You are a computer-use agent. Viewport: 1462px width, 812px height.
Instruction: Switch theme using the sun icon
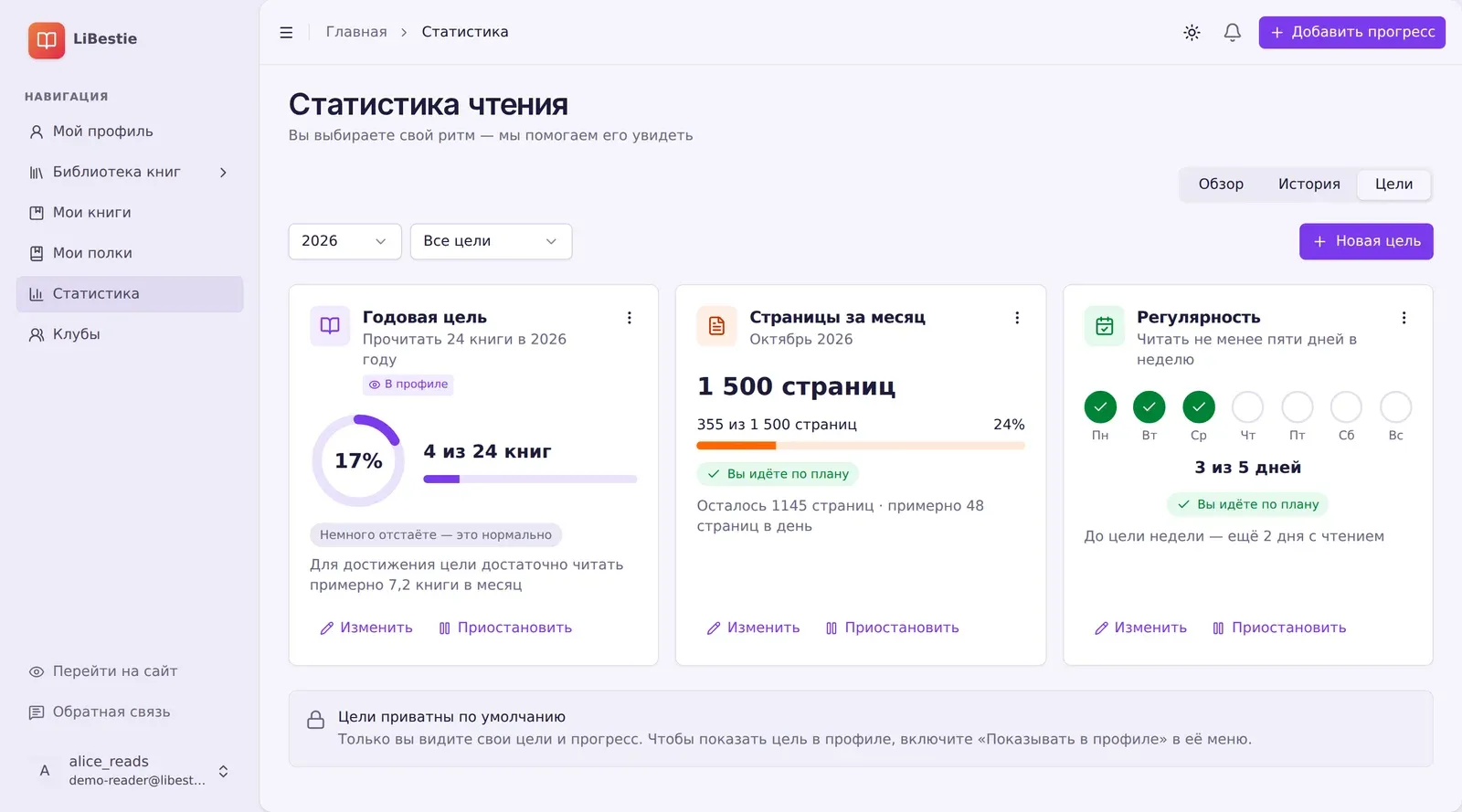click(1192, 32)
